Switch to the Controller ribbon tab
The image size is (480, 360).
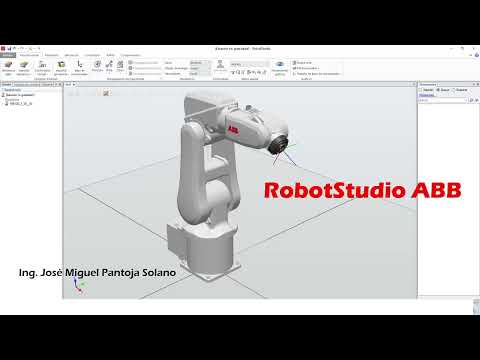click(92, 55)
